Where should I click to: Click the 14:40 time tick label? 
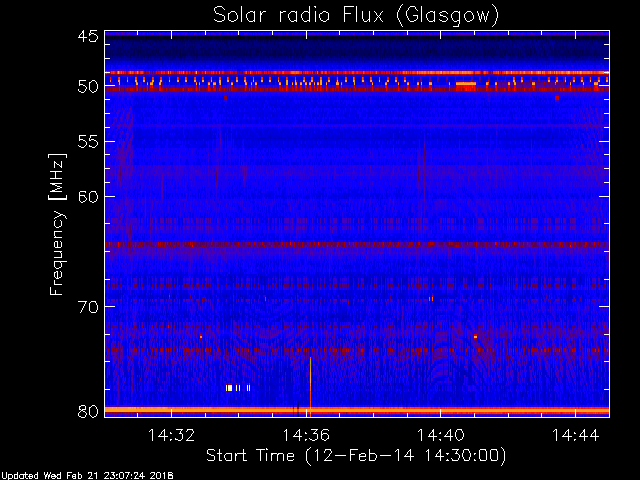click(x=440, y=435)
